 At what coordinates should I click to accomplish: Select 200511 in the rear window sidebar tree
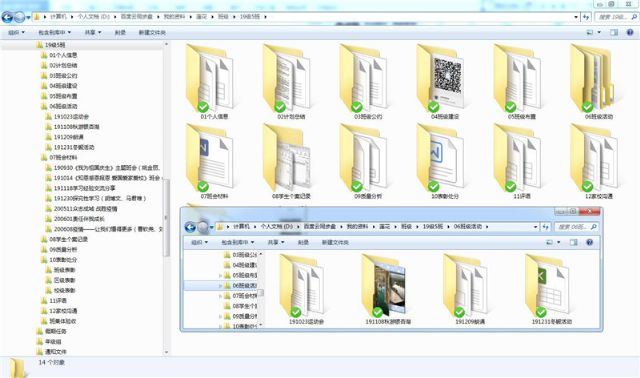click(x=85, y=209)
